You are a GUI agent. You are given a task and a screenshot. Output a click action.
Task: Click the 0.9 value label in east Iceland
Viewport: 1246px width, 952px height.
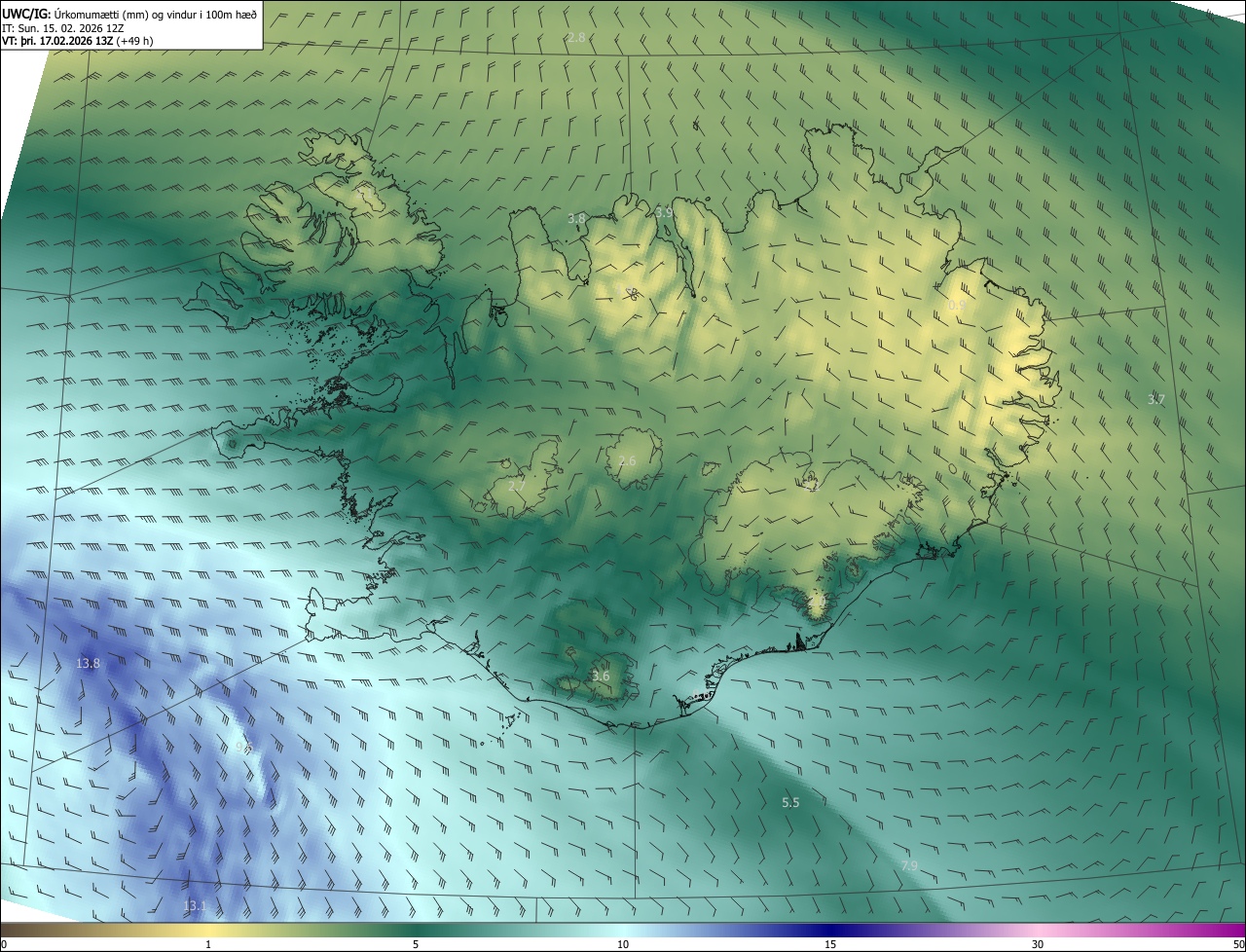coord(957,306)
